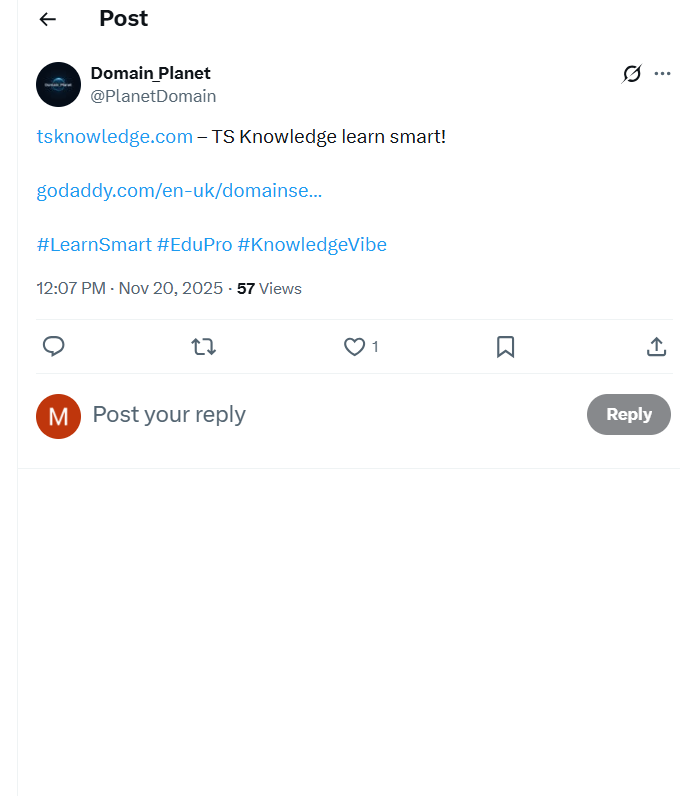Bookmark this post
Image resolution: width=680 pixels, height=796 pixels.
[506, 347]
